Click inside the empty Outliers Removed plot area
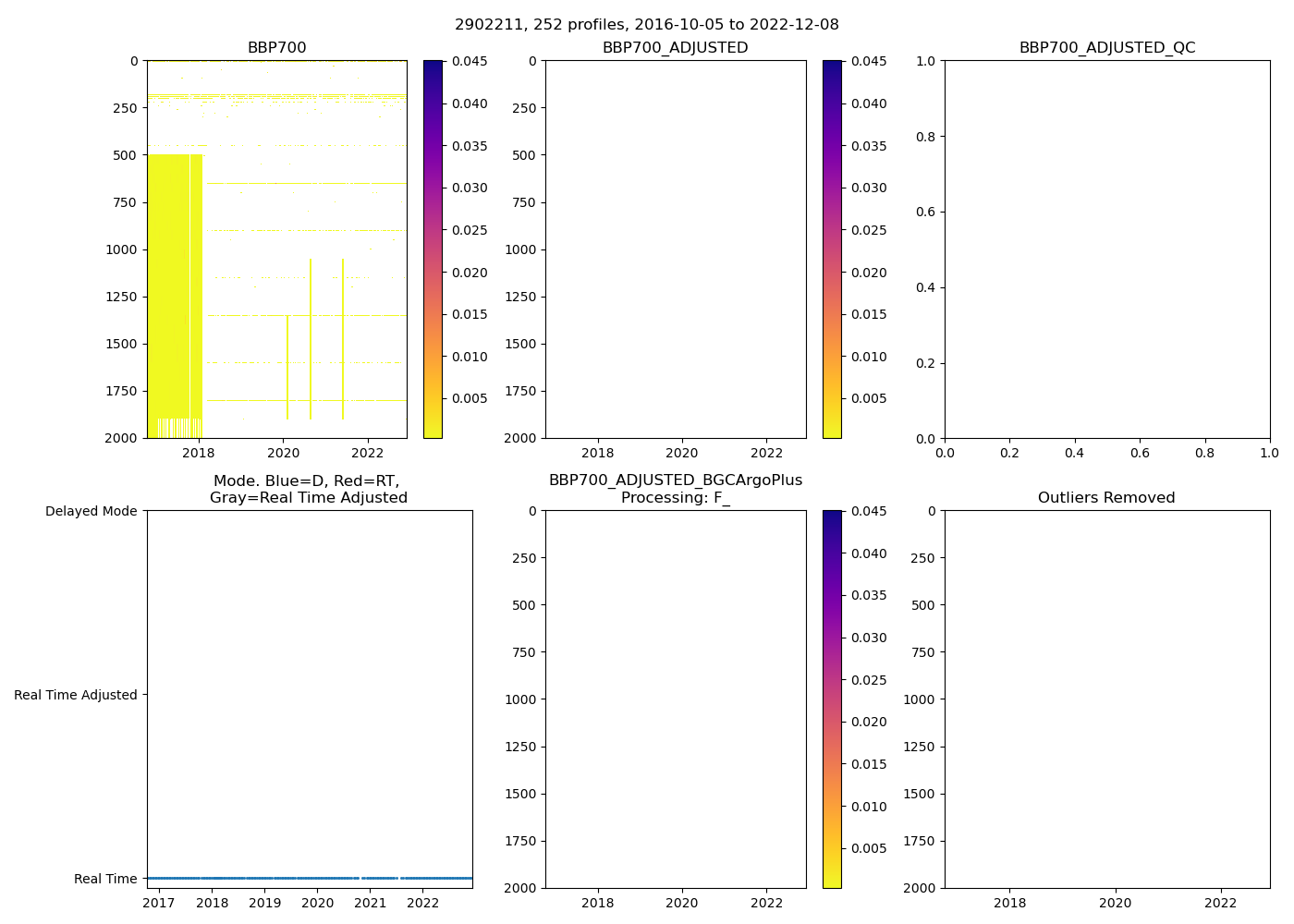 1106,699
